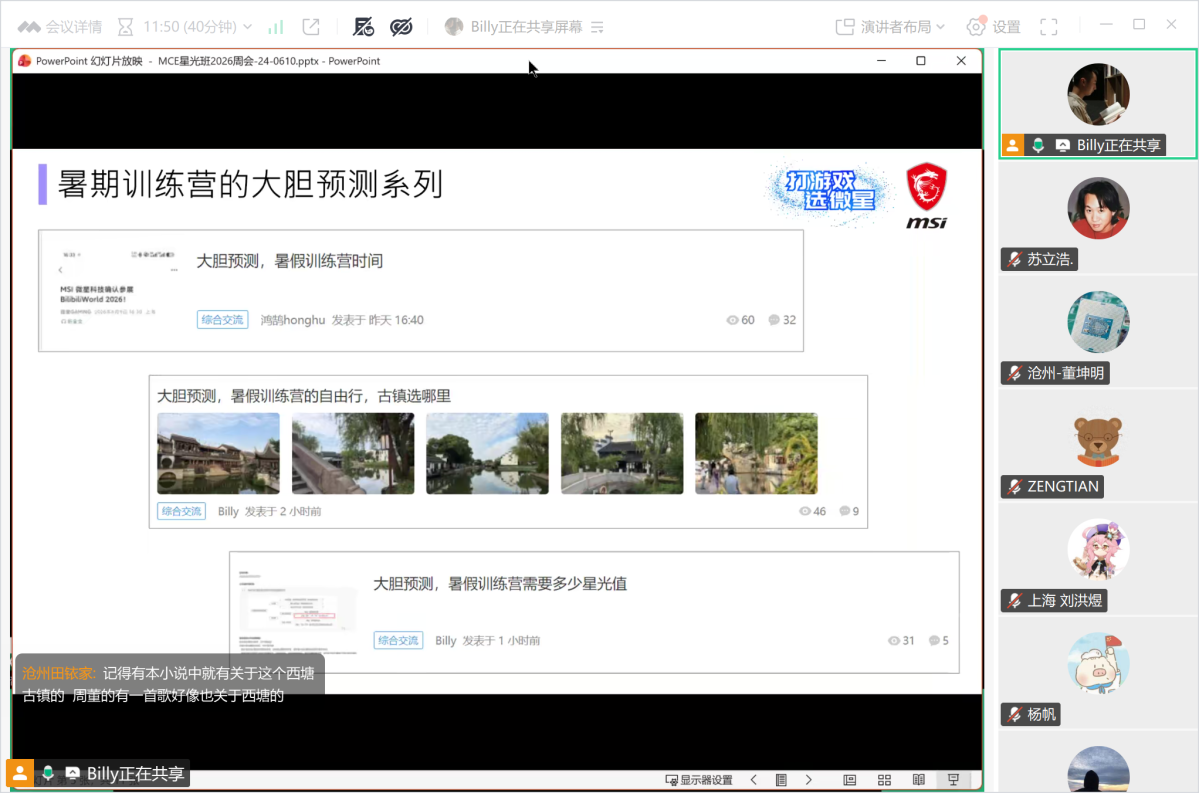This screenshot has width=1199, height=793.
Task: Select ZENGTIAN bear avatar
Action: [x=1098, y=440]
